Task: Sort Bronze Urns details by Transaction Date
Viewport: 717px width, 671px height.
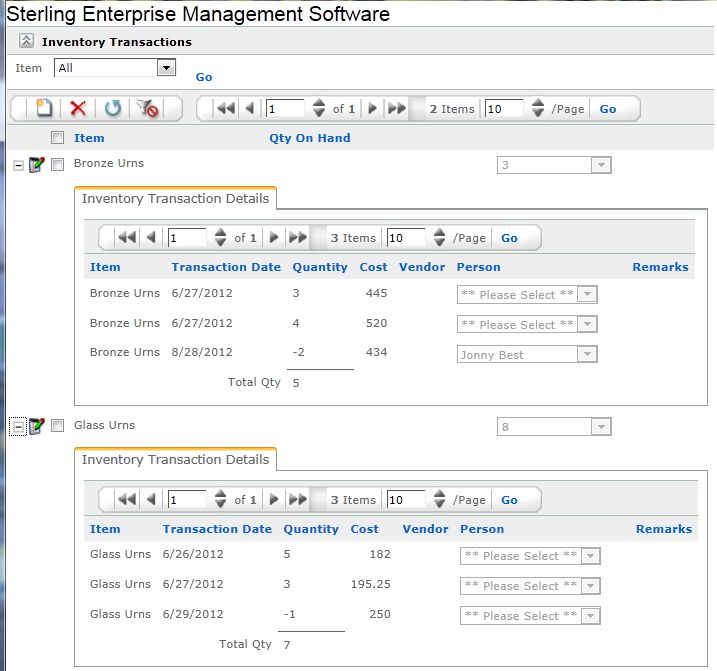Action: [x=226, y=267]
